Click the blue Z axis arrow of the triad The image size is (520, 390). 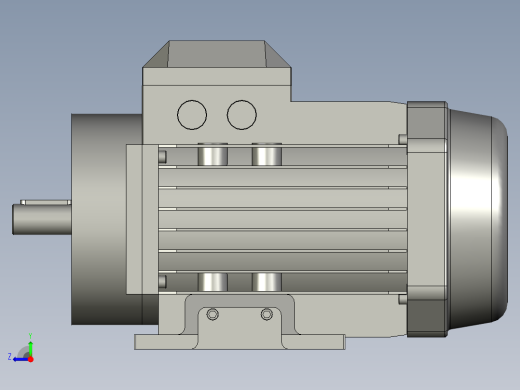20,359
